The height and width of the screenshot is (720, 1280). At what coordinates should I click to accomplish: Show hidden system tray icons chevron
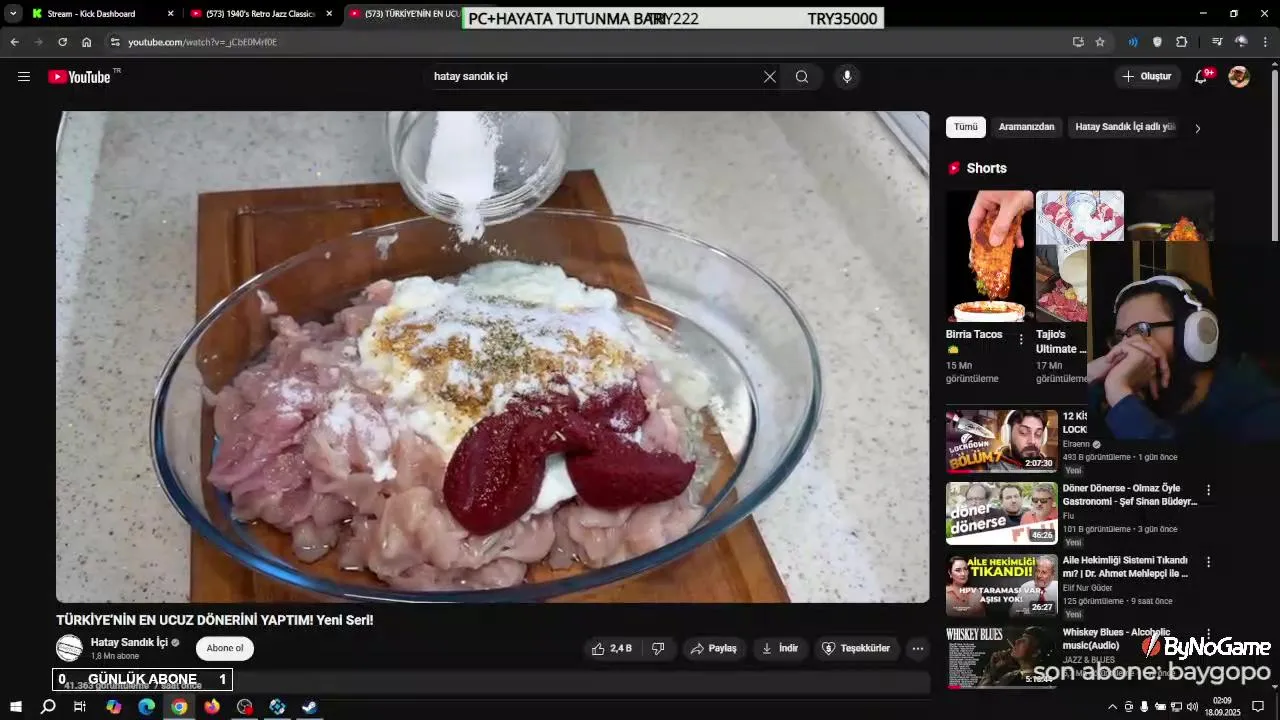tap(1112, 707)
